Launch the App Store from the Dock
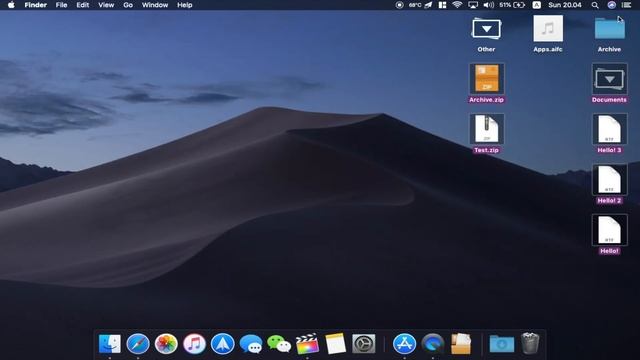This screenshot has height=360, width=640. 404,344
